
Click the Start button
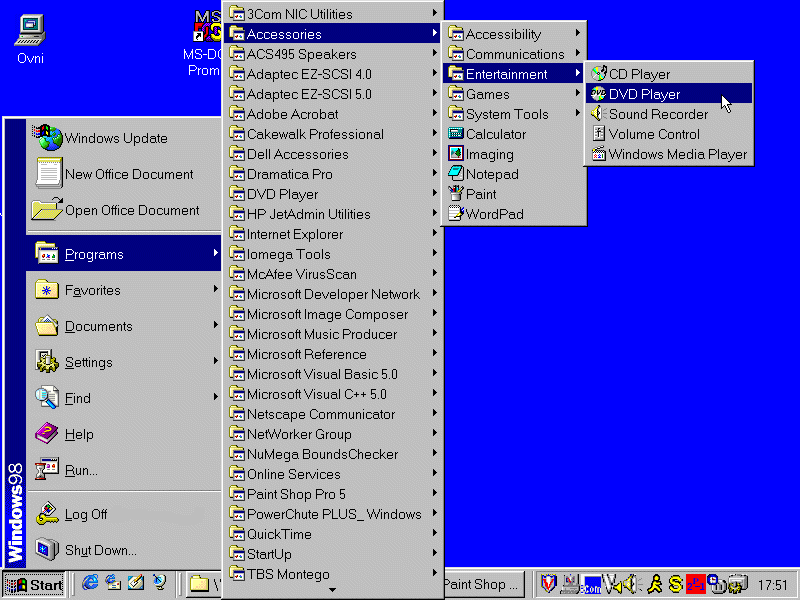(x=35, y=584)
